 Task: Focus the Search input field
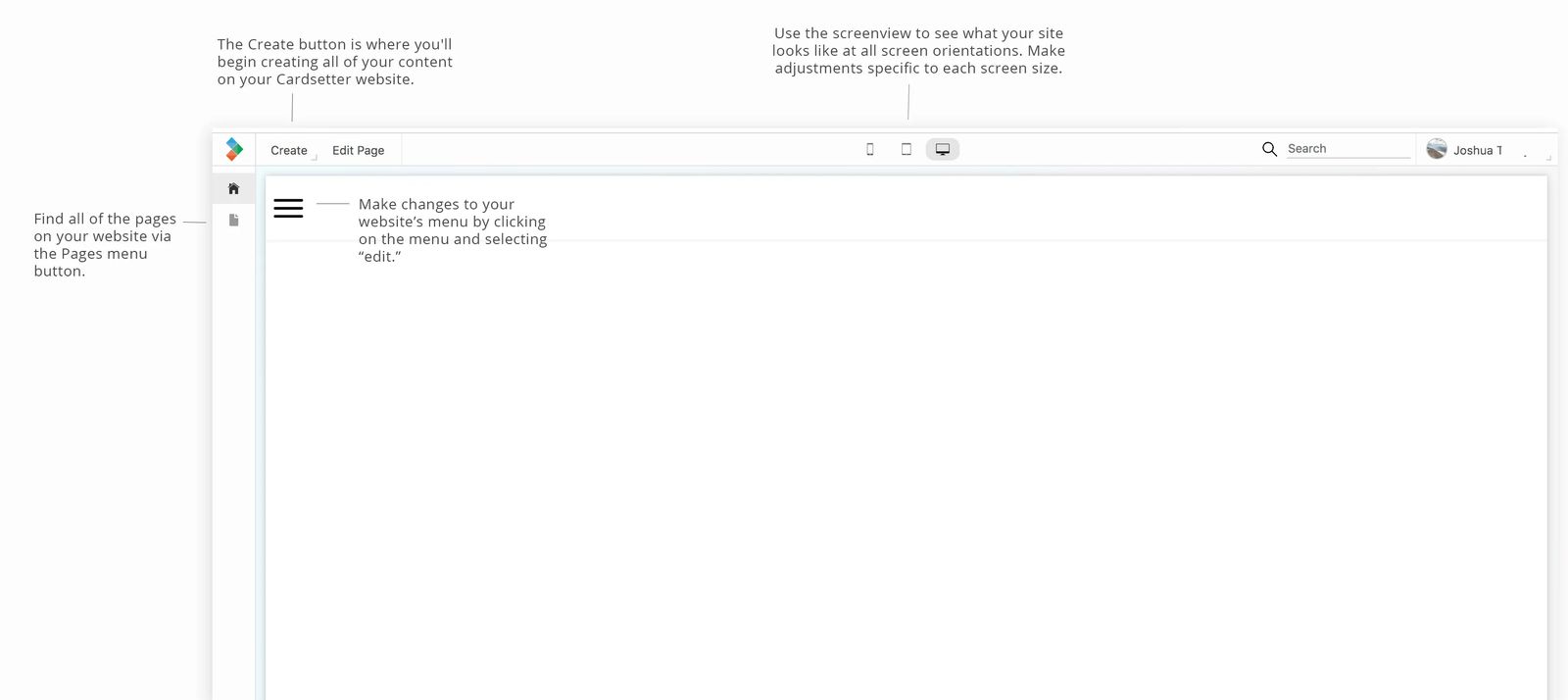(1347, 149)
